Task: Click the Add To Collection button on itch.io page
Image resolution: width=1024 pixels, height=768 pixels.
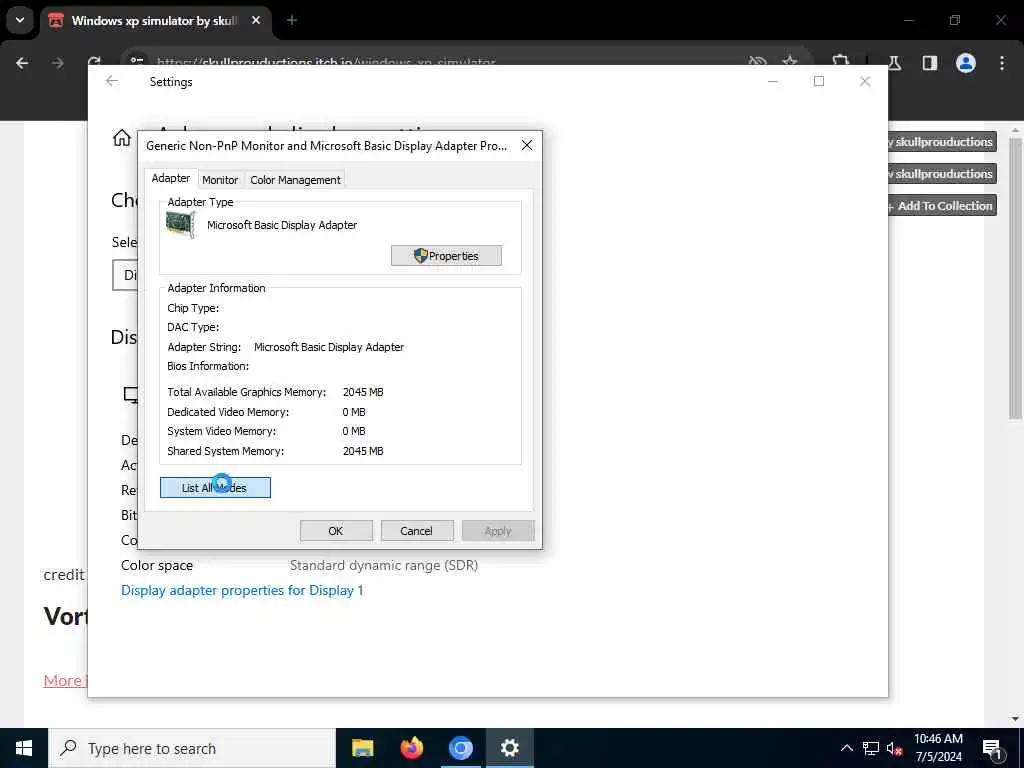Action: [942, 206]
